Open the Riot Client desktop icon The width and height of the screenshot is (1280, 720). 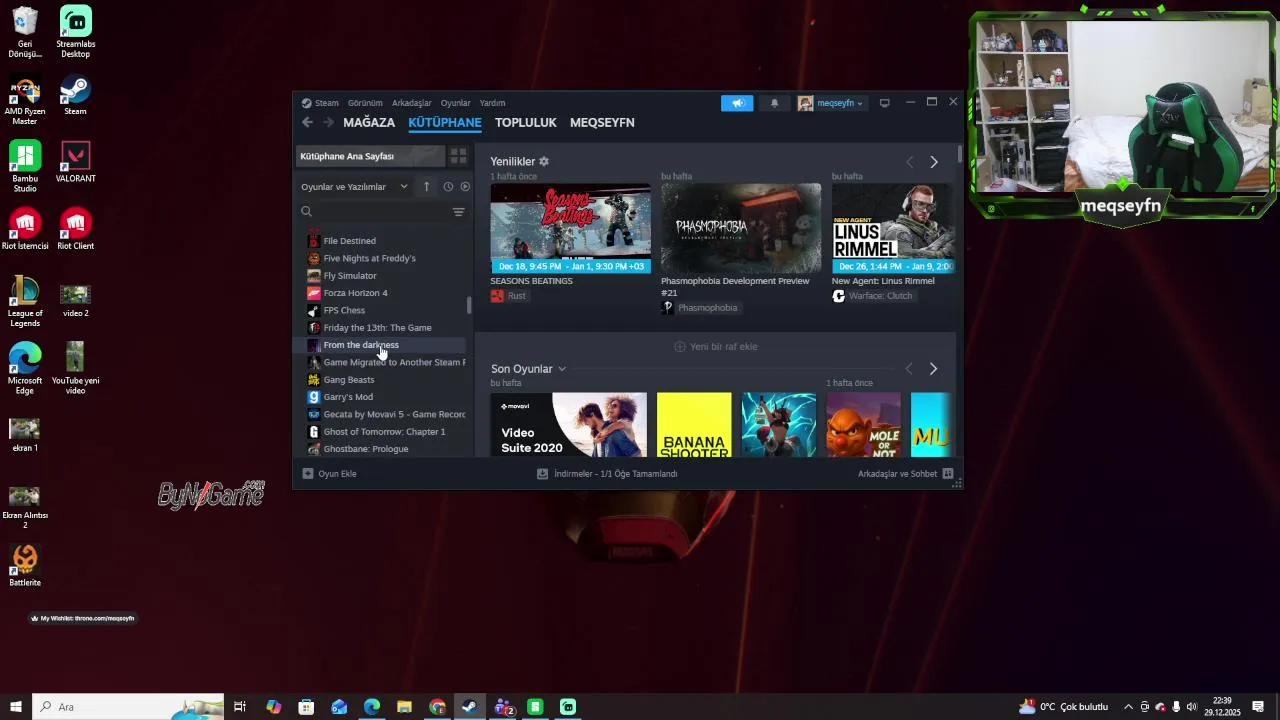75,230
